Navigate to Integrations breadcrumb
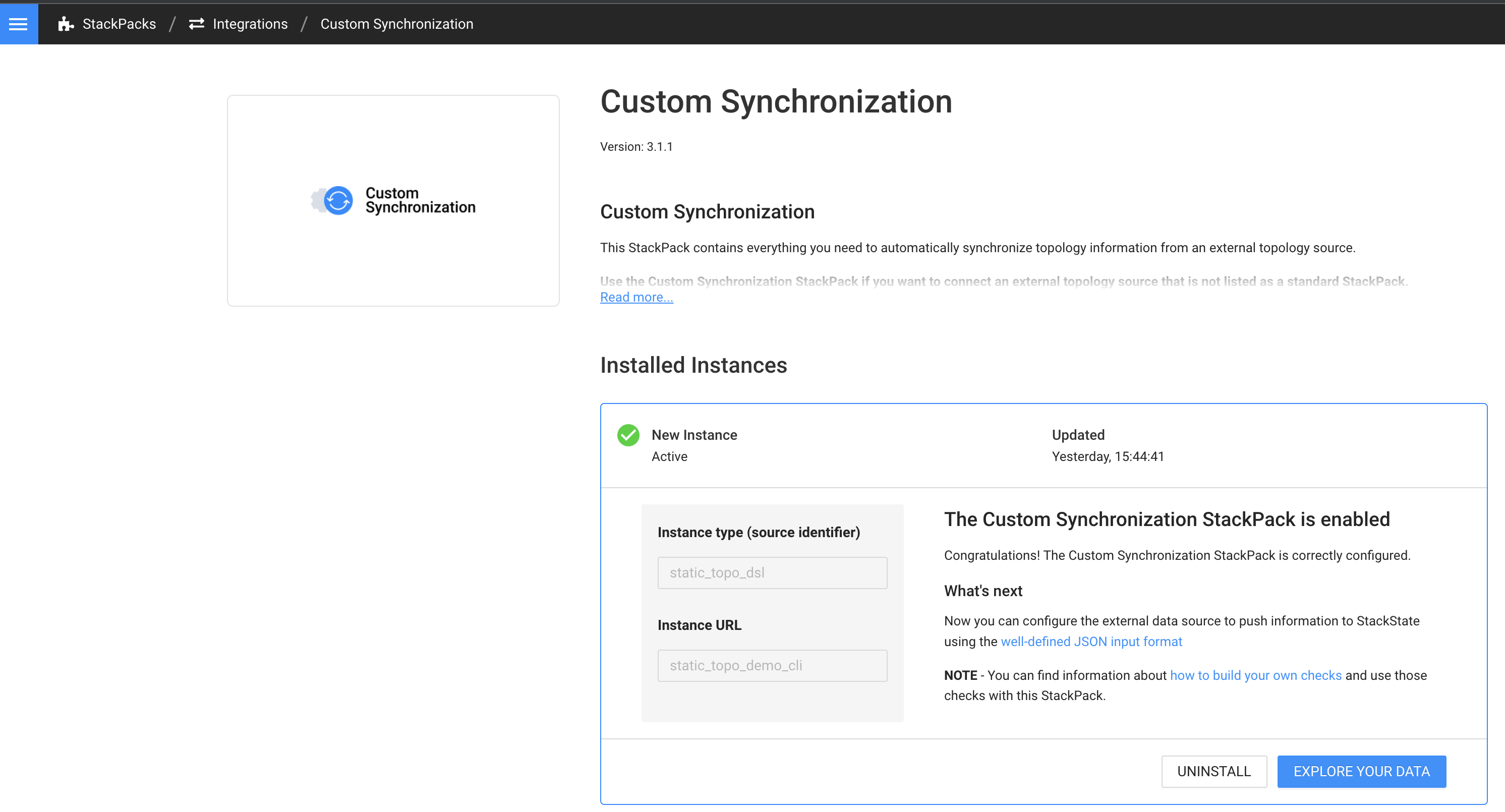1505x812 pixels. pos(250,24)
